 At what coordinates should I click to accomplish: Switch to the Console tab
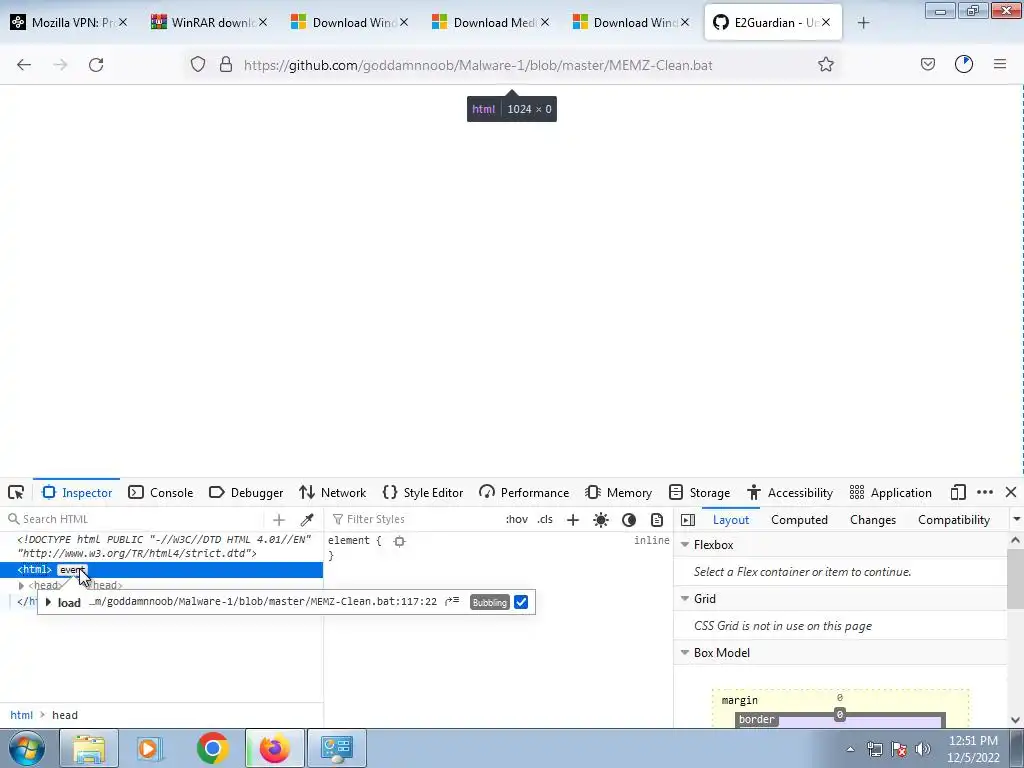[x=161, y=492]
